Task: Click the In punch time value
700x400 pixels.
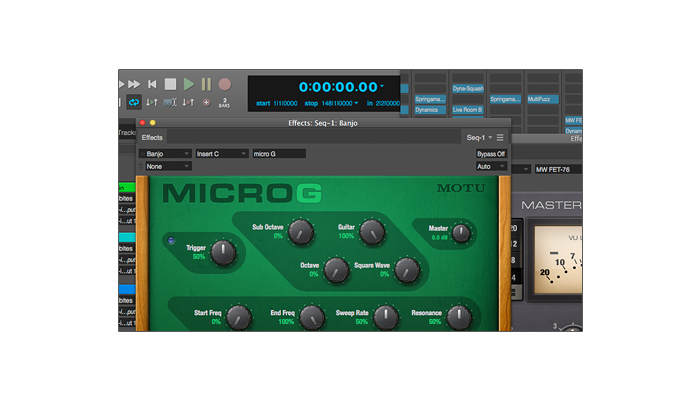Action: (388, 103)
